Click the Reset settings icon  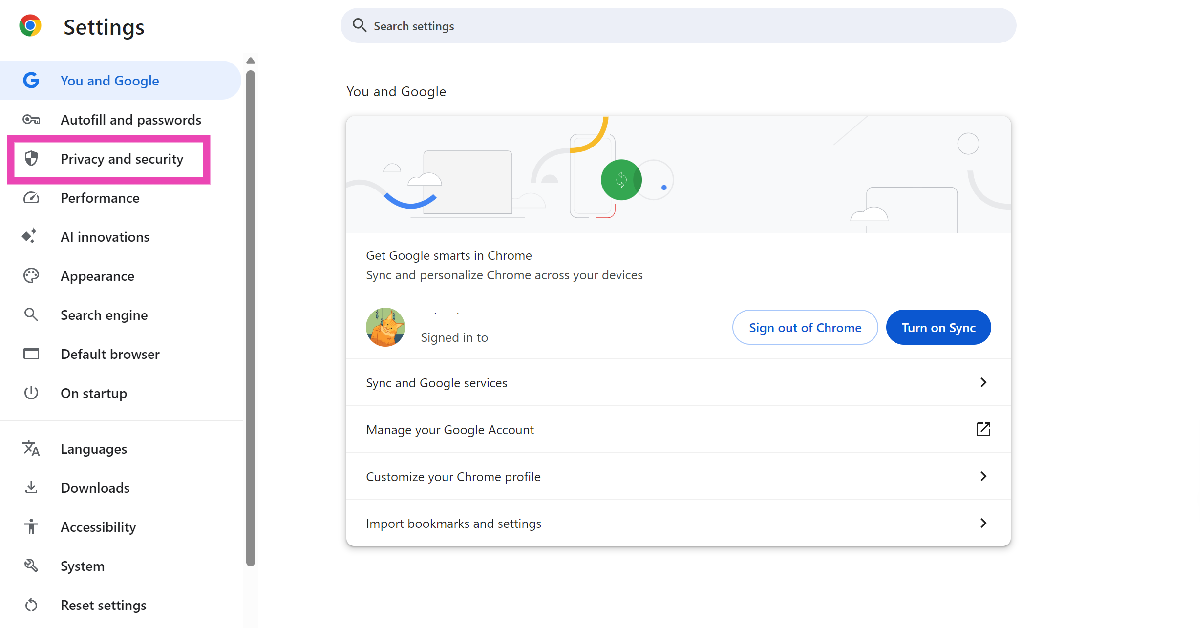coord(31,605)
